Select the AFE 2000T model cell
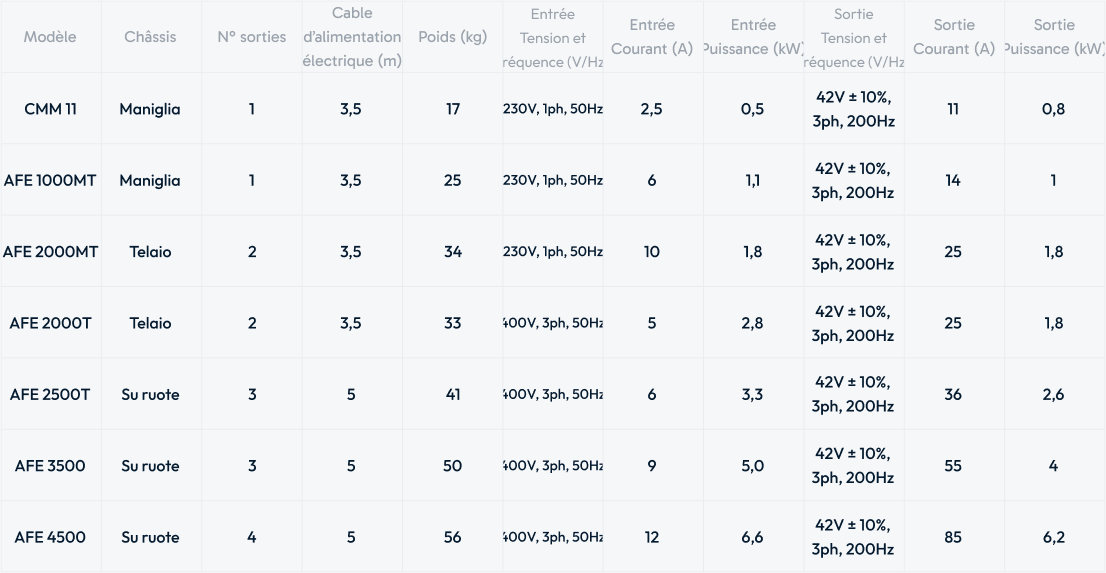Viewport: 1106px width, 573px height. (x=50, y=322)
